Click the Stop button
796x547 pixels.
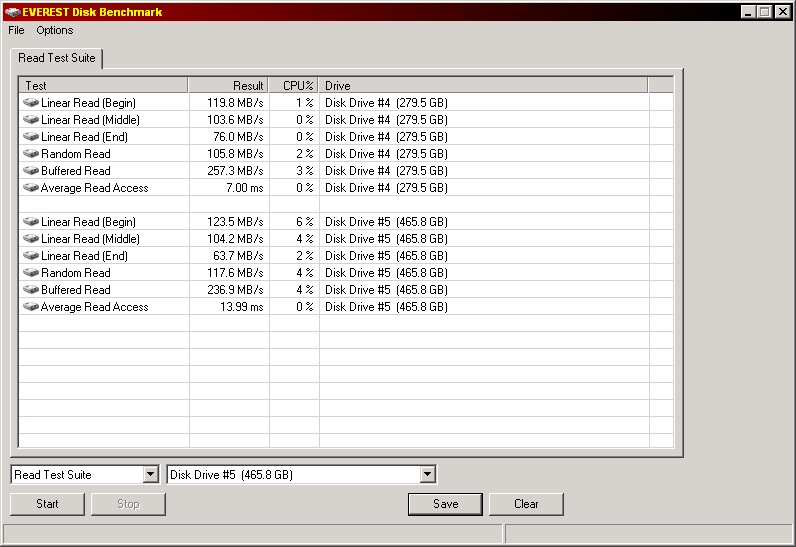[128, 504]
